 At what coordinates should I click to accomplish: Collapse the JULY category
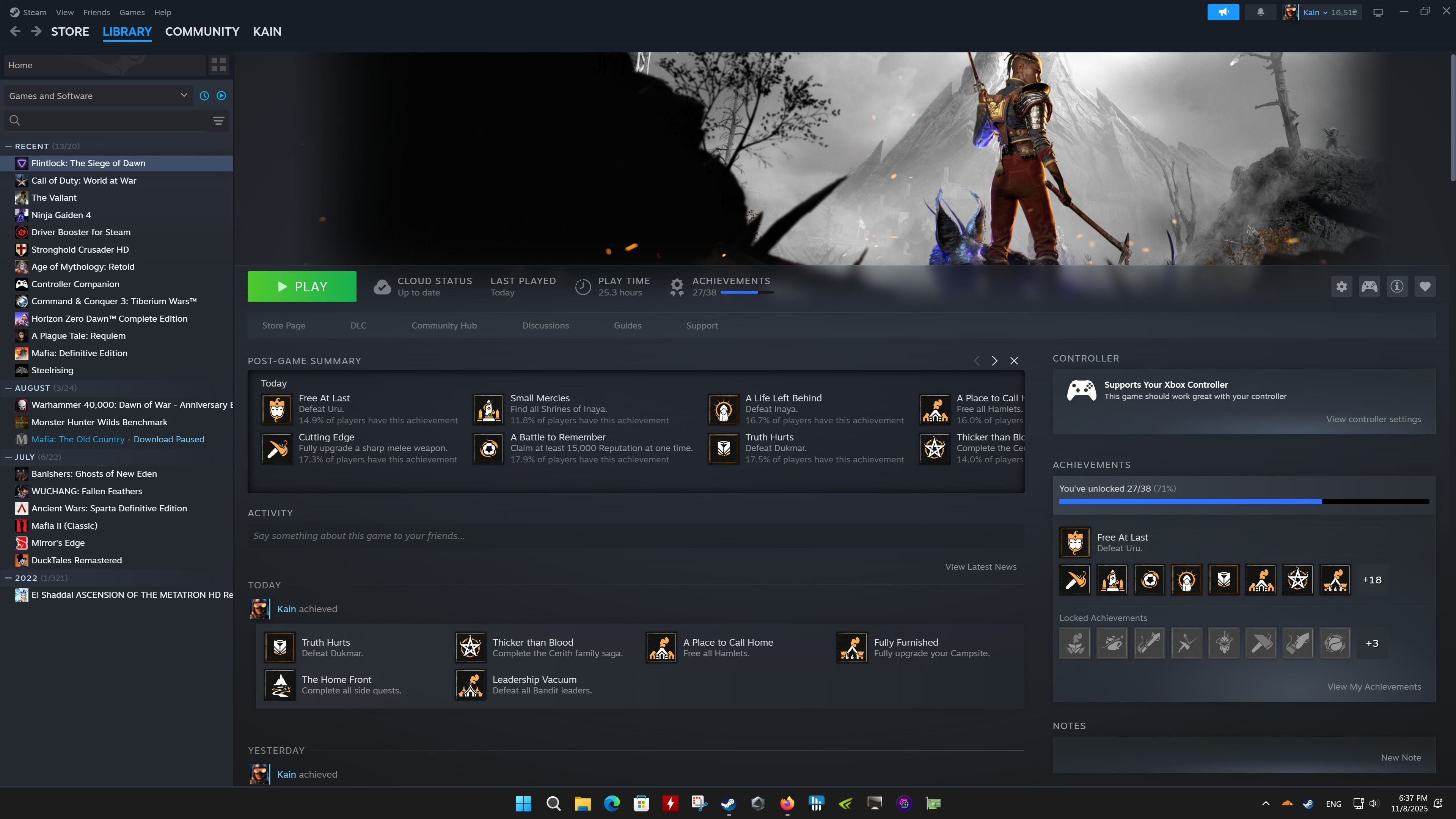click(x=8, y=457)
